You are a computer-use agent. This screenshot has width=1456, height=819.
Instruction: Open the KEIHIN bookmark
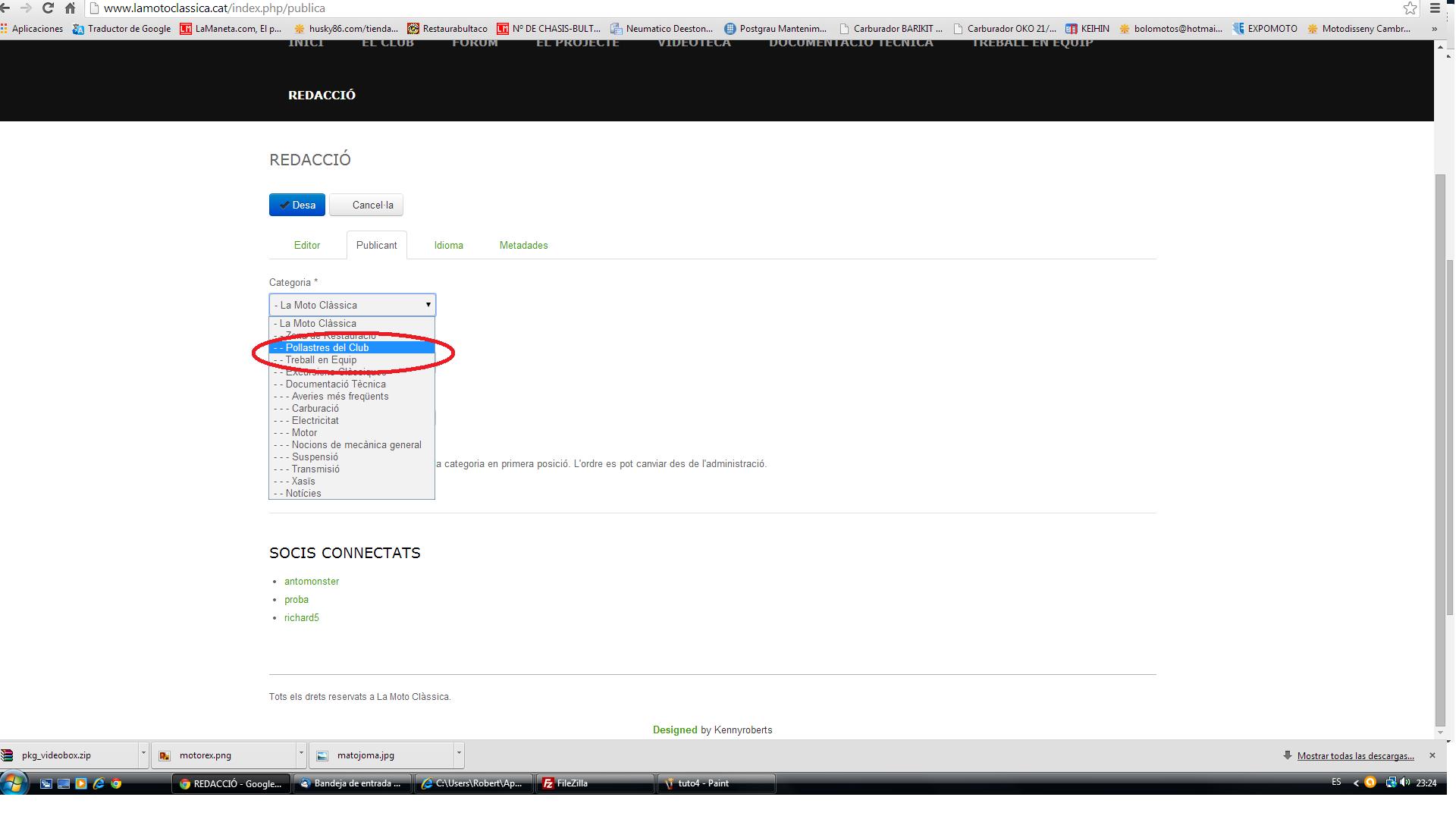(1087, 29)
